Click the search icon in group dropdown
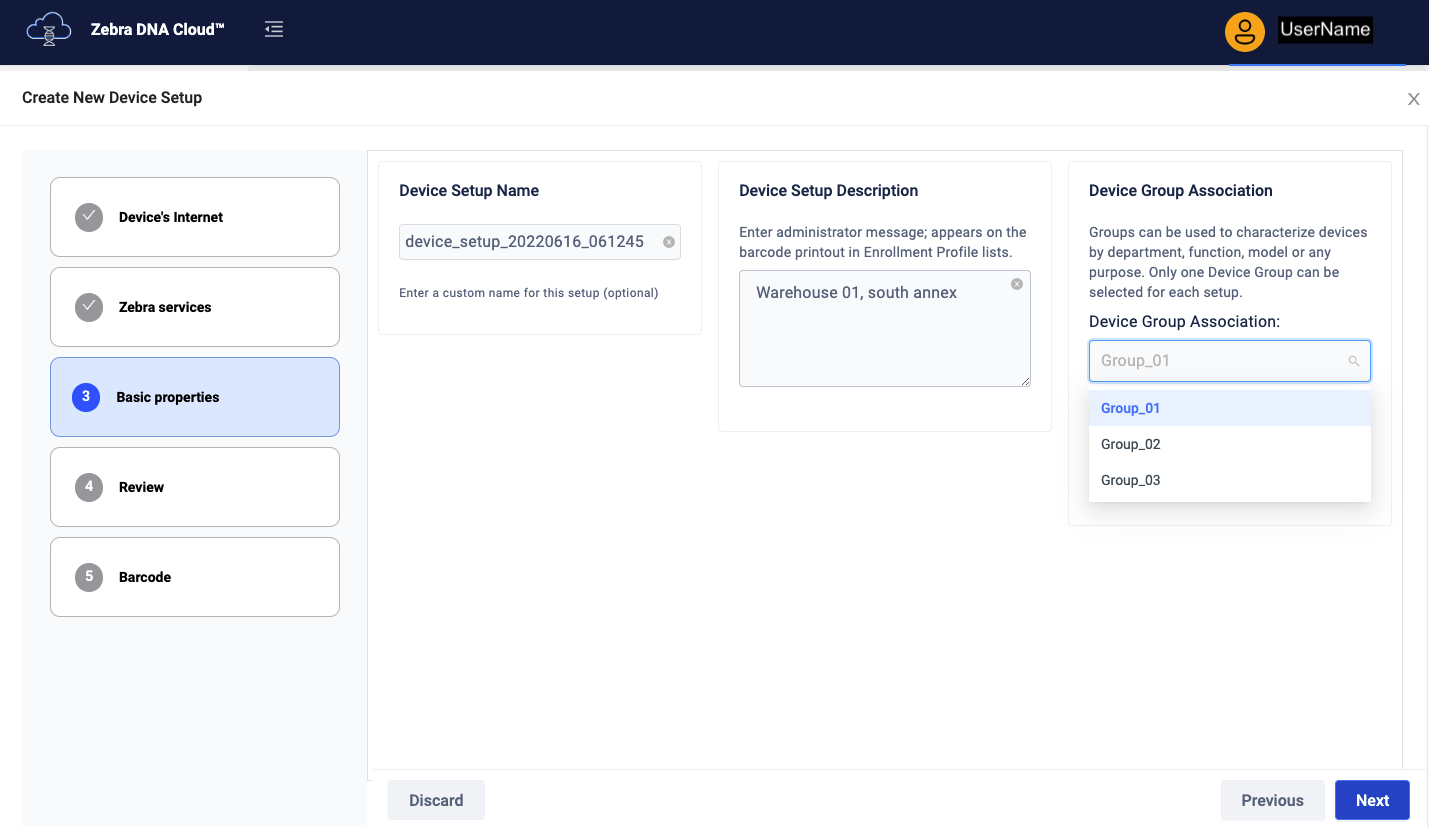The width and height of the screenshot is (1429, 827). coord(1353,361)
